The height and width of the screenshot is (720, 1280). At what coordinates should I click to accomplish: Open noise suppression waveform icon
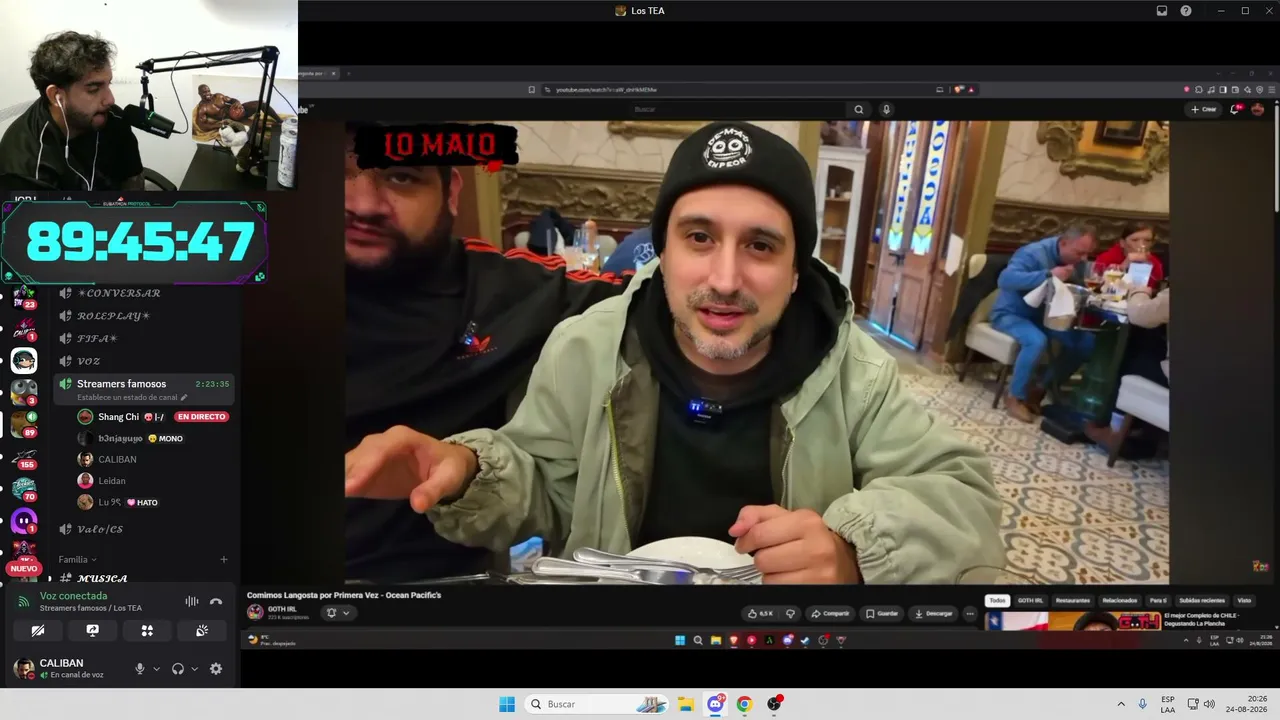tap(191, 601)
